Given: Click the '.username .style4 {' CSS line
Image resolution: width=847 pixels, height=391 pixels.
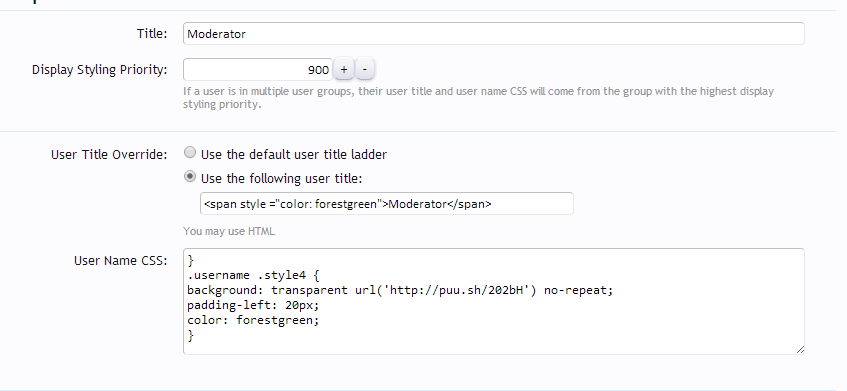Looking at the screenshot, I should [x=253, y=275].
